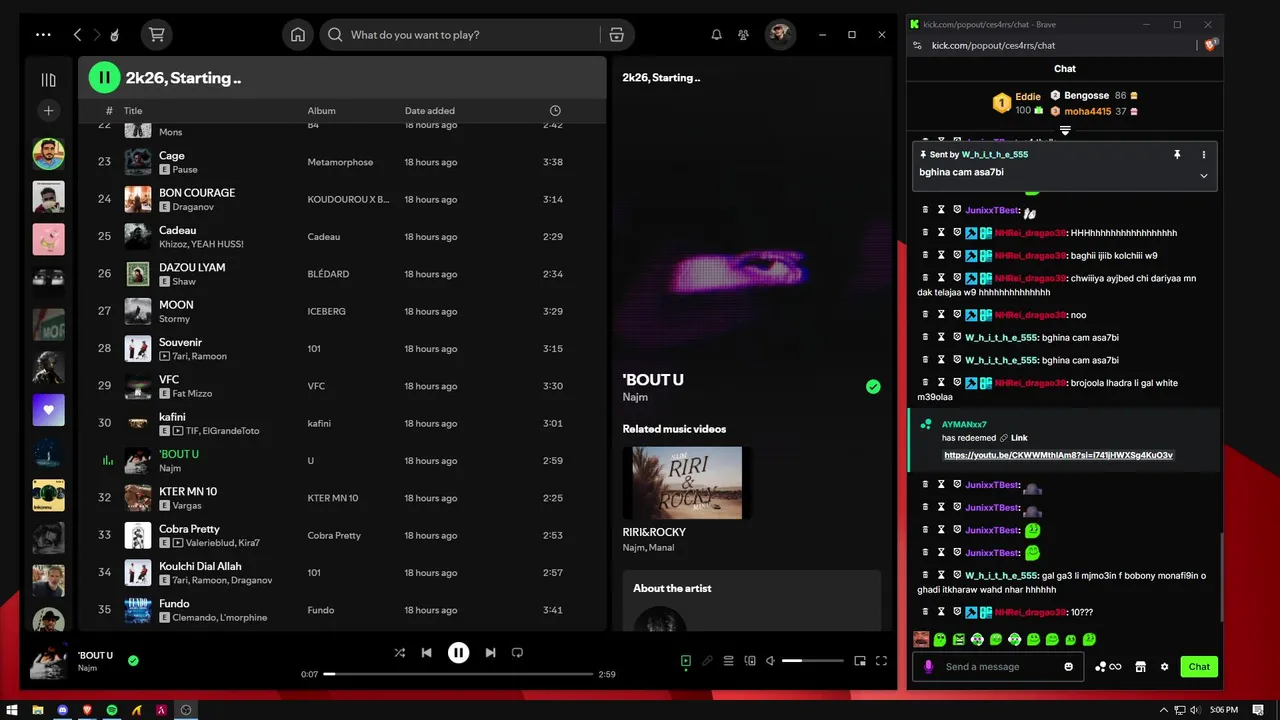Open the three-dots menu in Spotify
The width and height of the screenshot is (1280, 720).
pyautogui.click(x=43, y=34)
